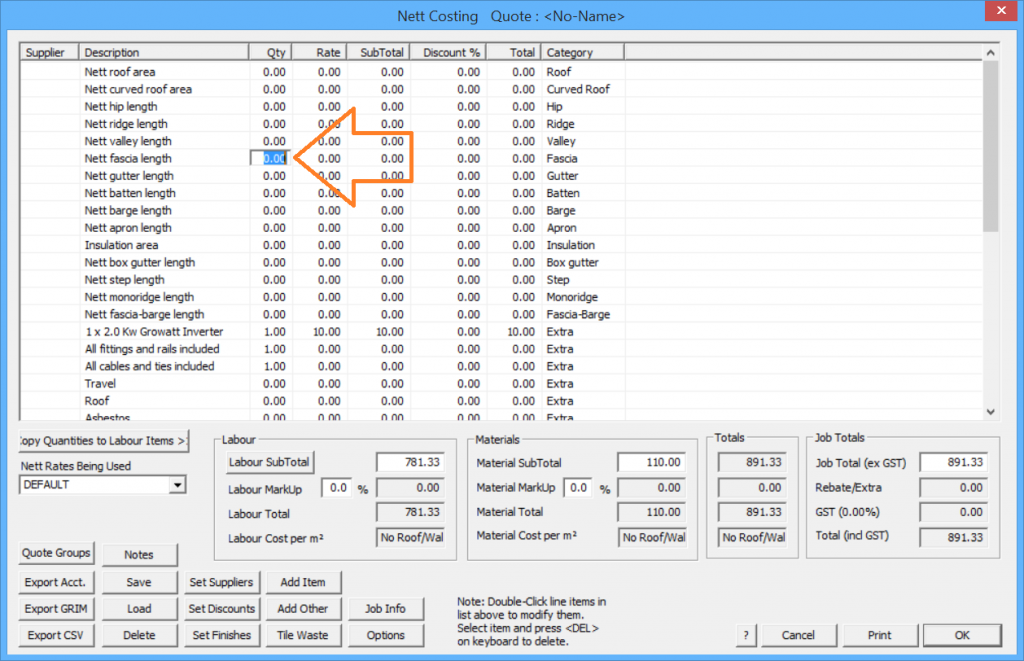Click the Material SubTotal value field 110.00
Viewport: 1024px width, 661px height.
(652, 462)
